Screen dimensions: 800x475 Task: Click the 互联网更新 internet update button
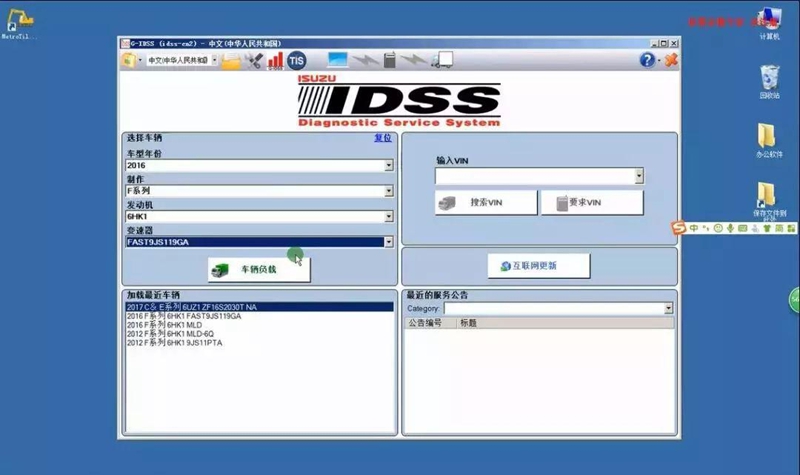tap(539, 266)
